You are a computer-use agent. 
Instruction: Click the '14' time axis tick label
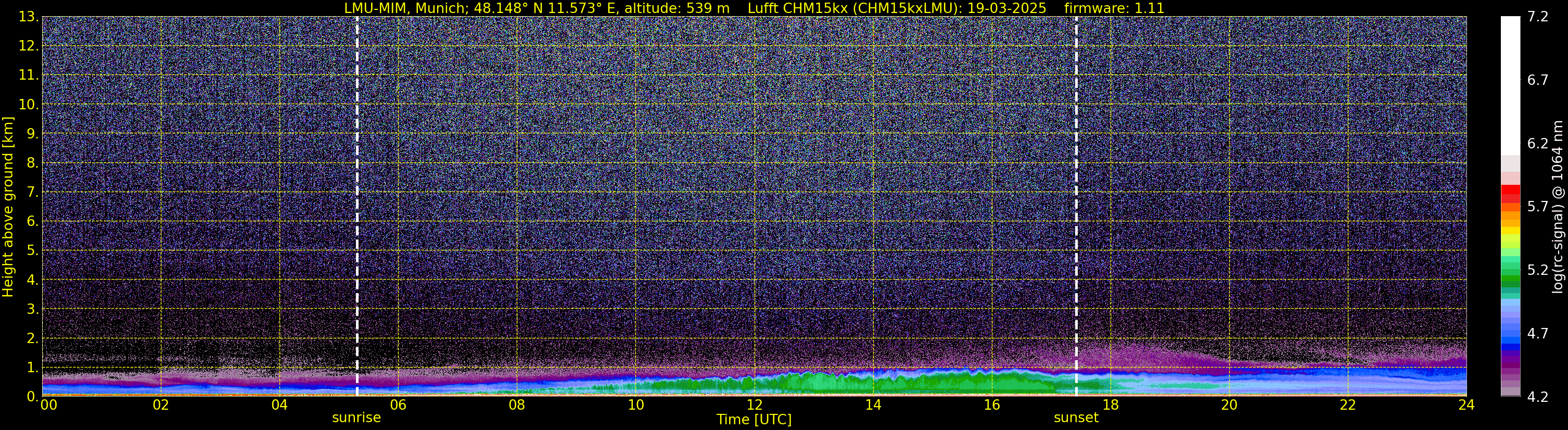click(873, 406)
